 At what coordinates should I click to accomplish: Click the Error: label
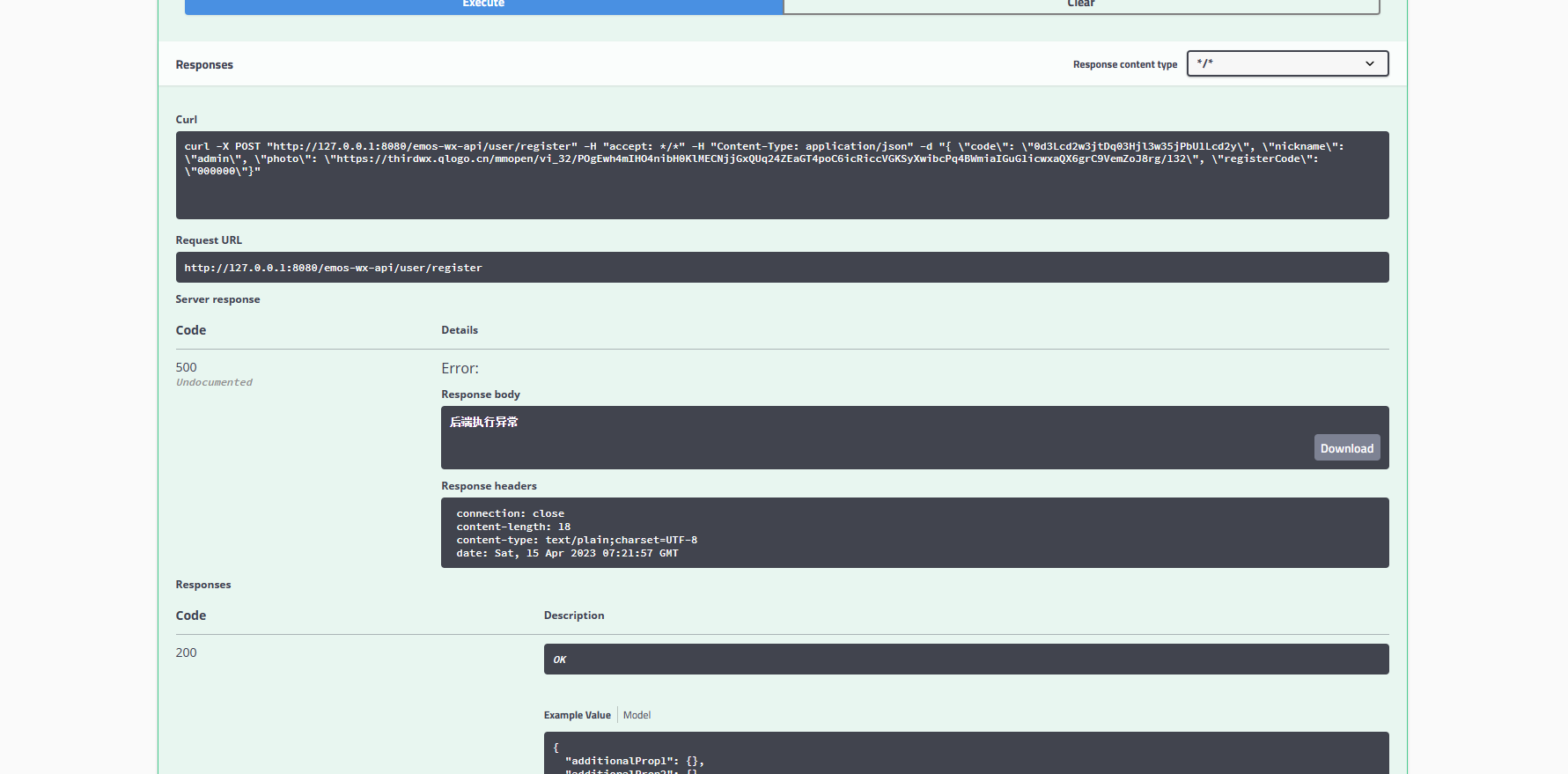(460, 368)
